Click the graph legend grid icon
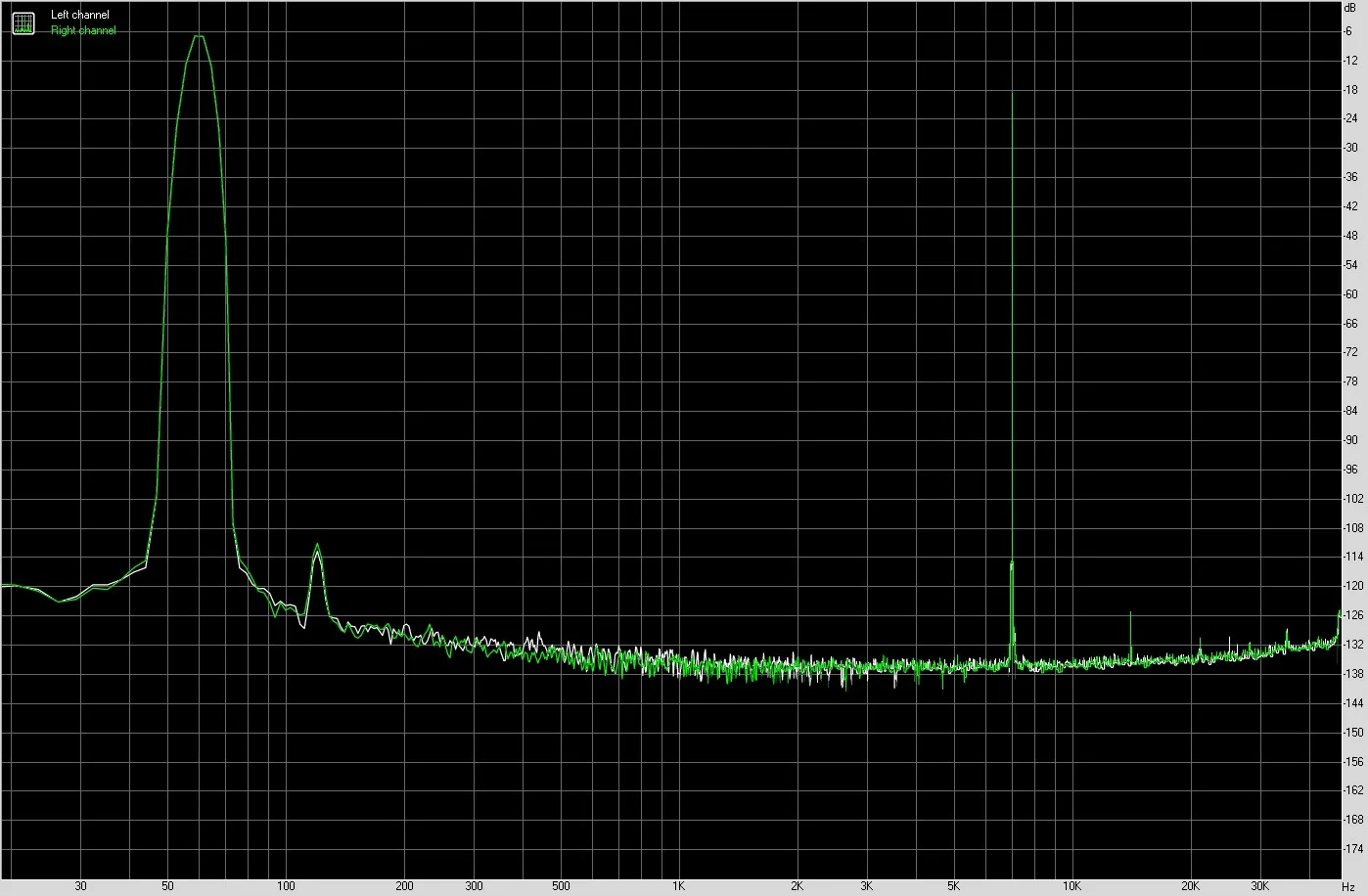1368x896 pixels. tap(23, 22)
